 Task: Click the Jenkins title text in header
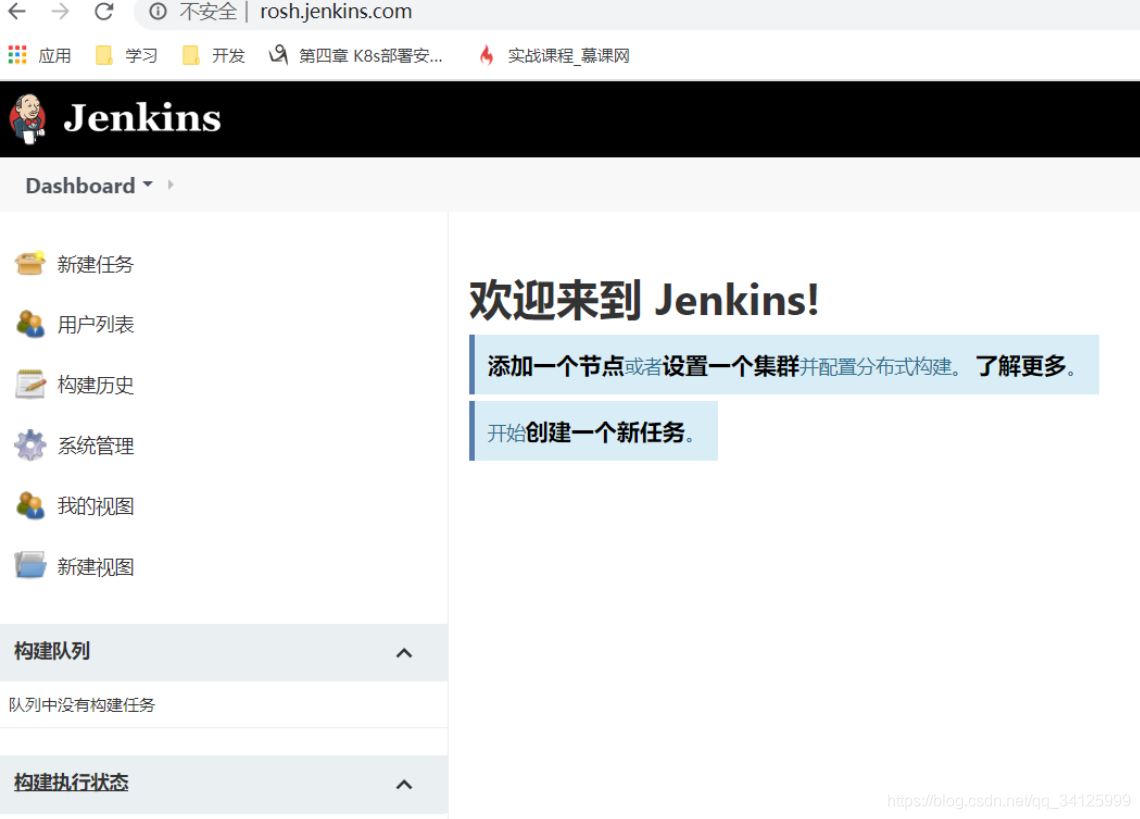coord(142,118)
